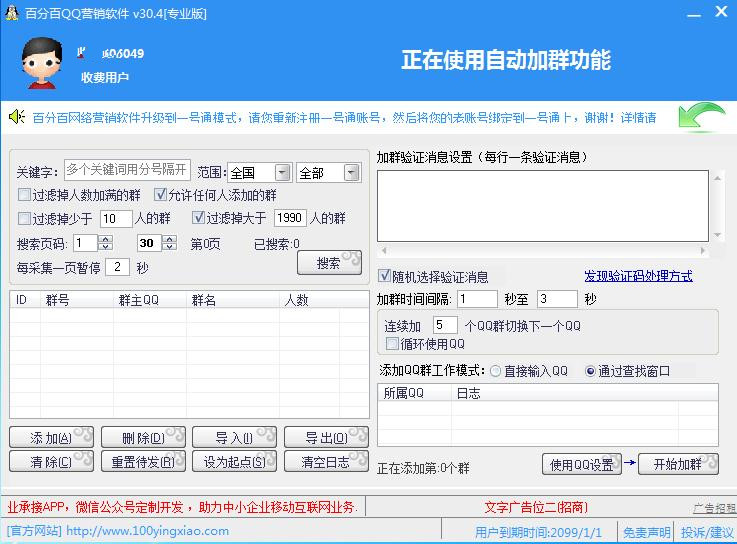This screenshot has width=737, height=544.
Task: Click the user expiry date status text
Action: [538, 532]
